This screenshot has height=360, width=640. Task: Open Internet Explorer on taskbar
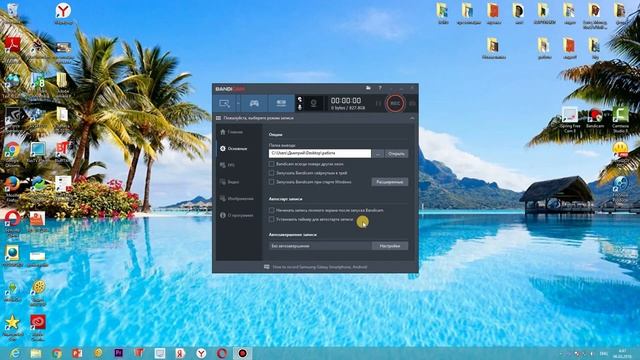pyautogui.click(x=15, y=353)
